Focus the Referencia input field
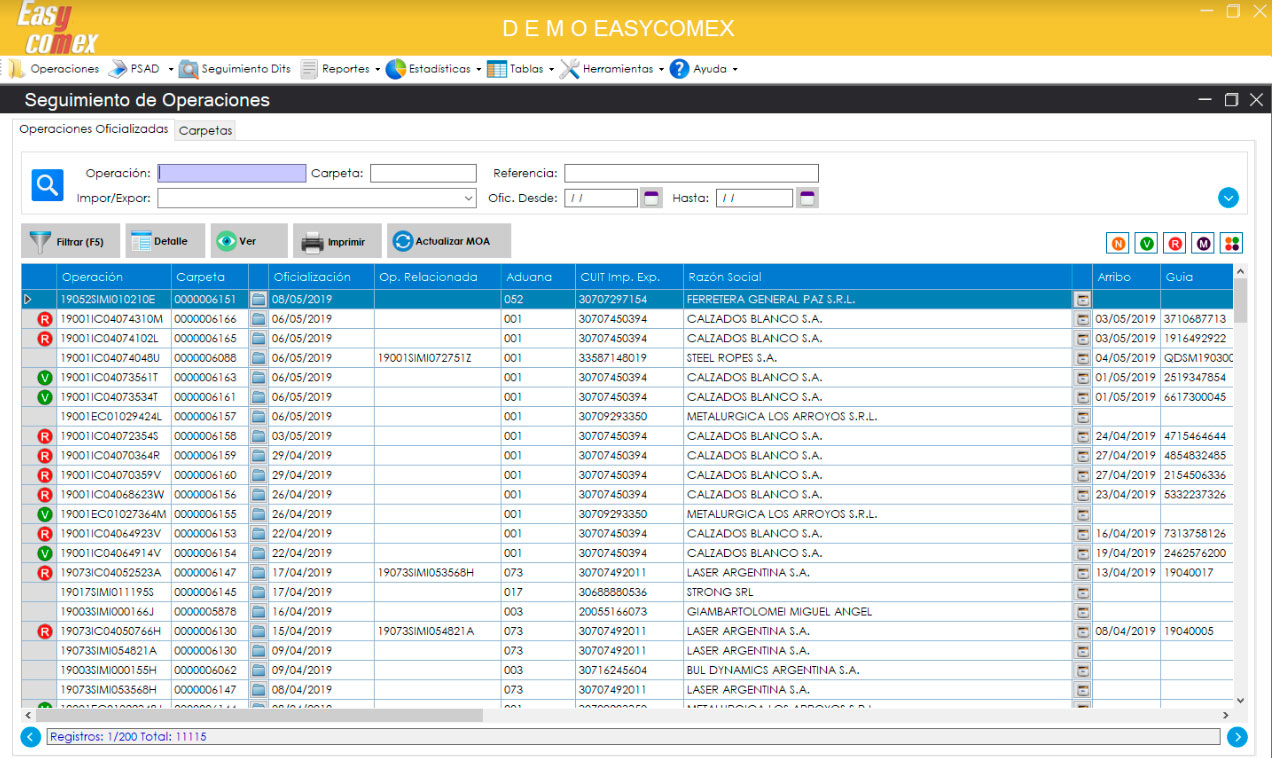Image resolution: width=1272 pixels, height=758 pixels. click(x=691, y=173)
